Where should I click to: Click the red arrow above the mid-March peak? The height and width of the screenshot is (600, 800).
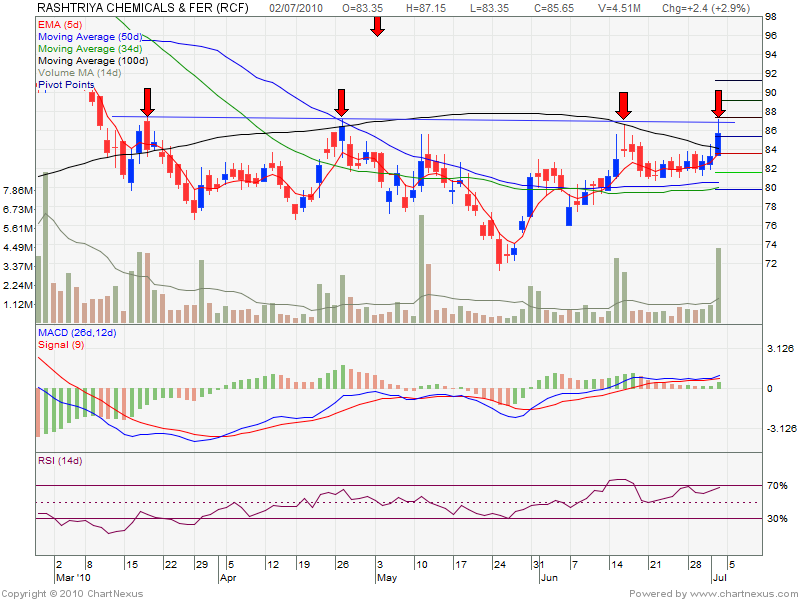click(148, 101)
